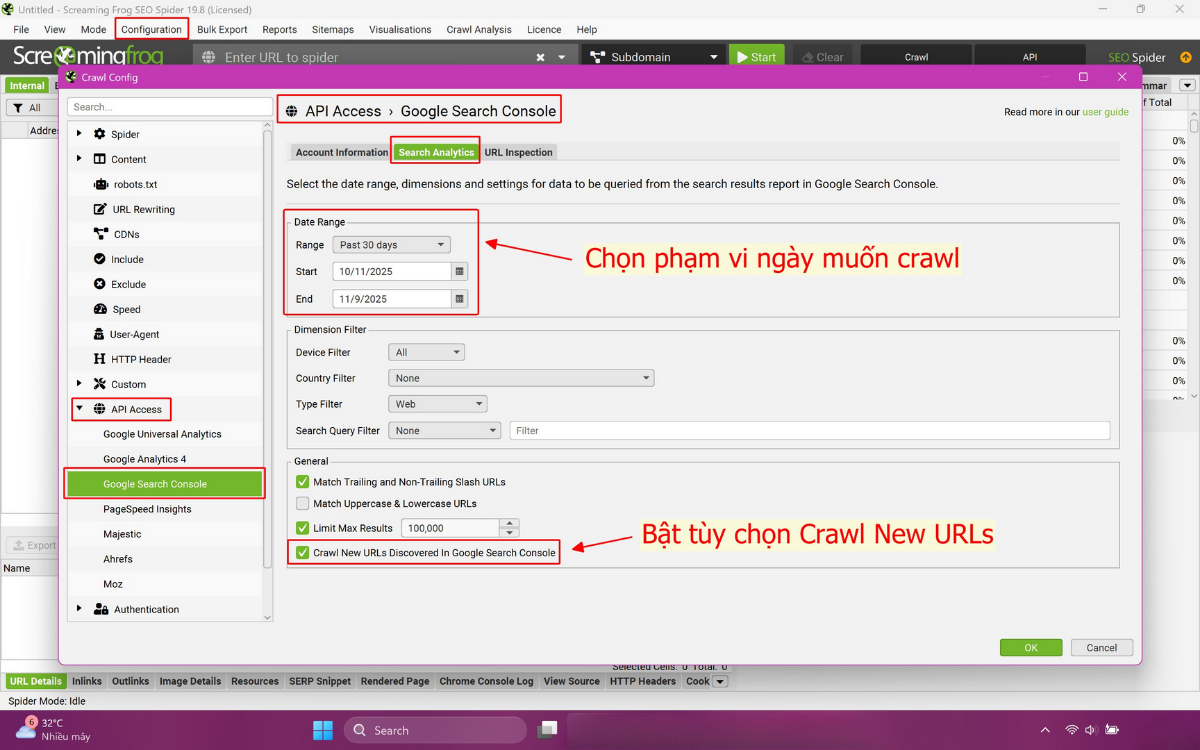This screenshot has height=750, width=1200.
Task: Click the User-Agent icon in sidebar
Action: 100,334
